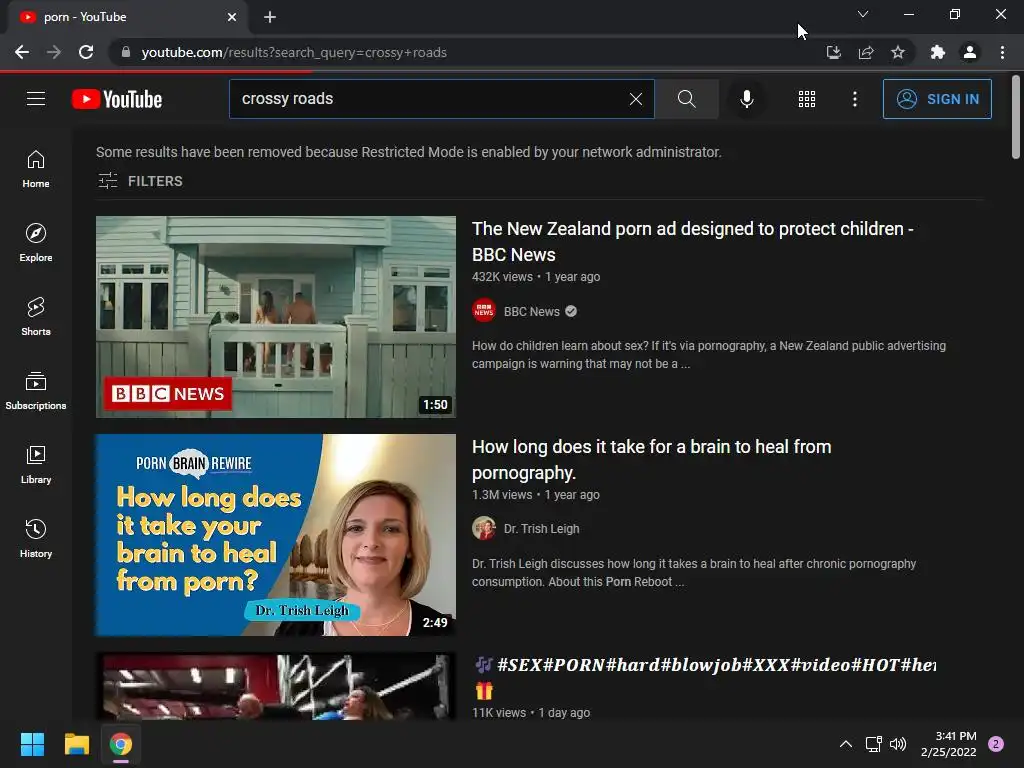Open the BBC News video thumbnail
The image size is (1024, 768).
point(276,317)
